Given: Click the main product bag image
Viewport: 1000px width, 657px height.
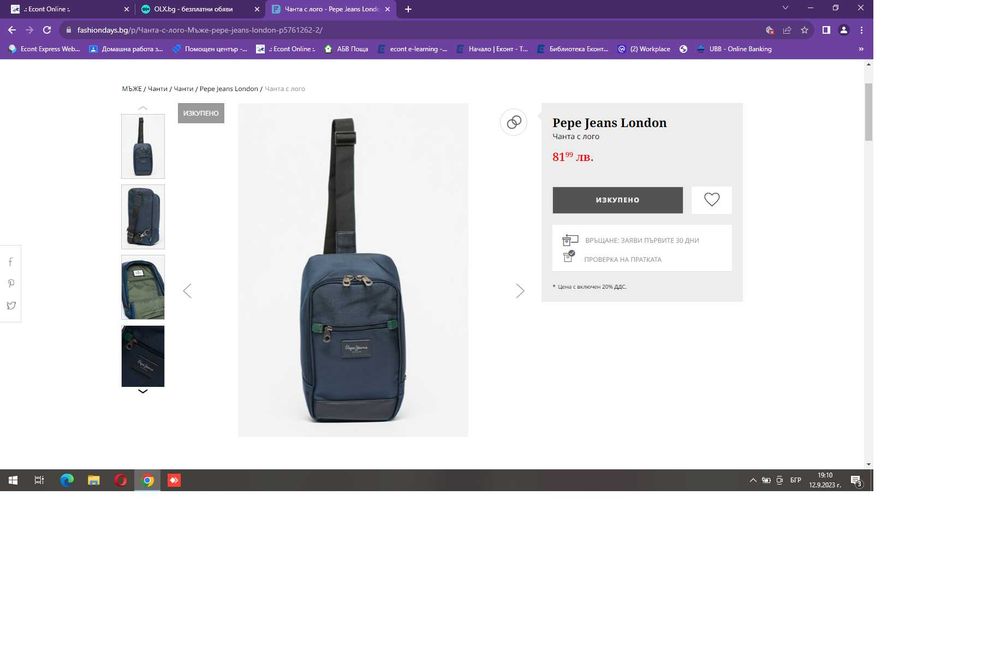Looking at the screenshot, I should pyautogui.click(x=353, y=270).
